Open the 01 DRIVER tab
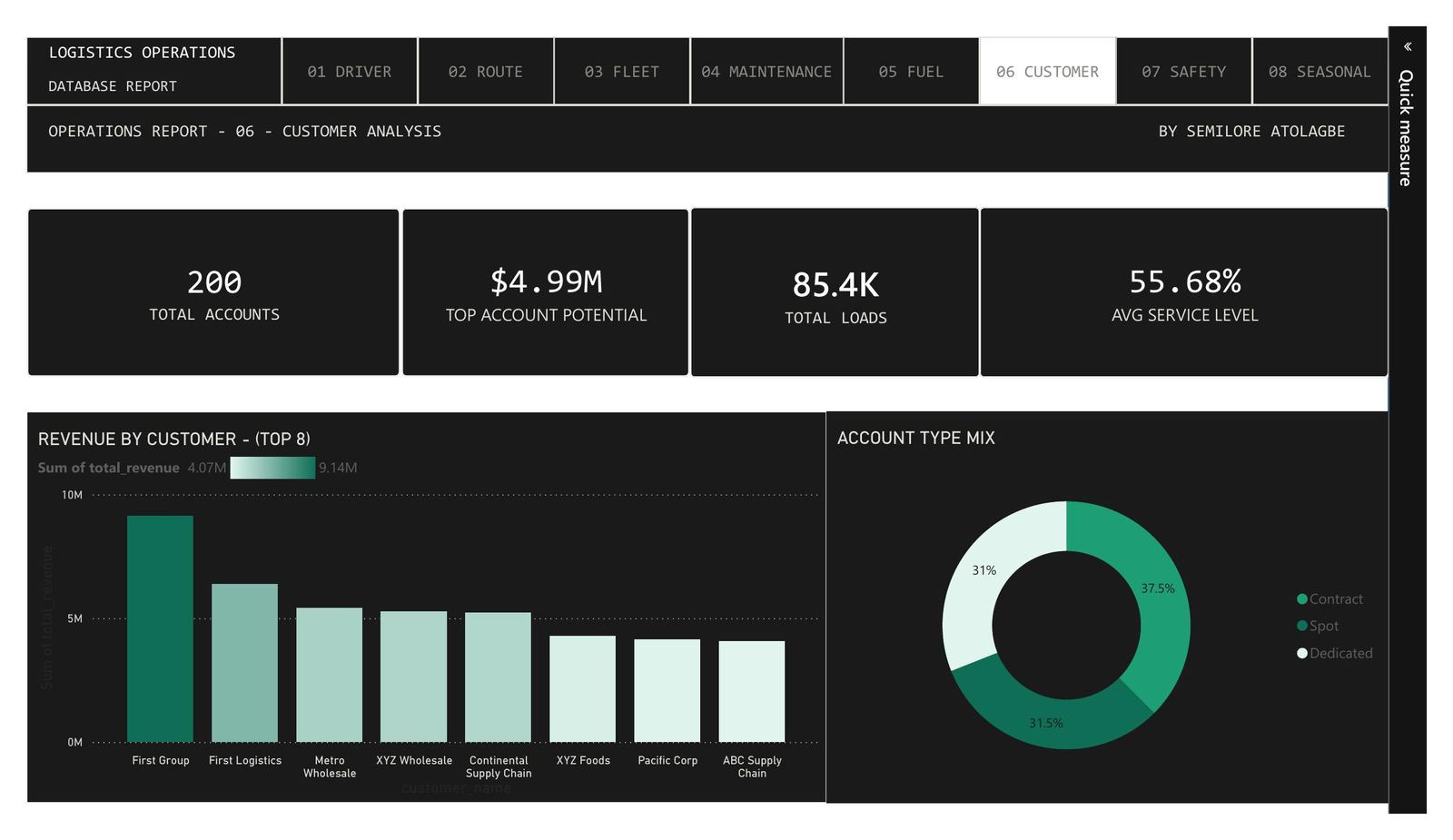1453x840 pixels. click(x=350, y=72)
